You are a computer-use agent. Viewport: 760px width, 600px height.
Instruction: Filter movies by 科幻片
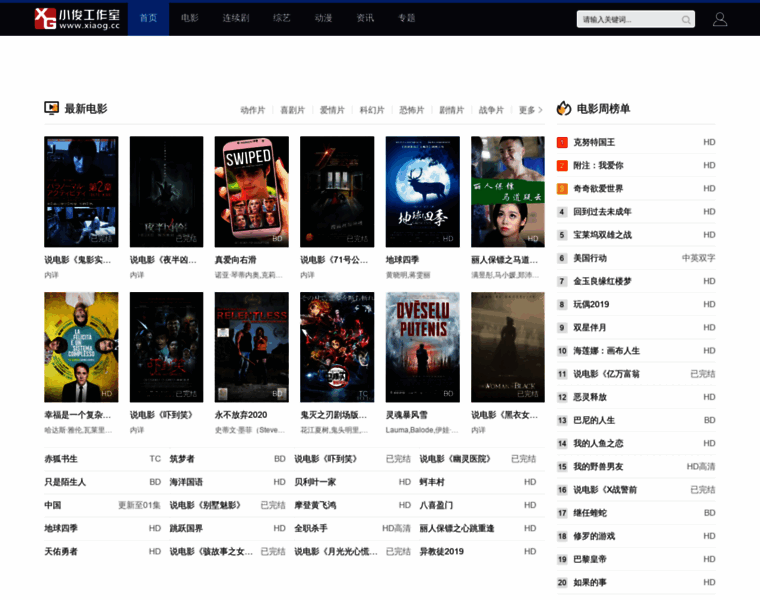[372, 110]
